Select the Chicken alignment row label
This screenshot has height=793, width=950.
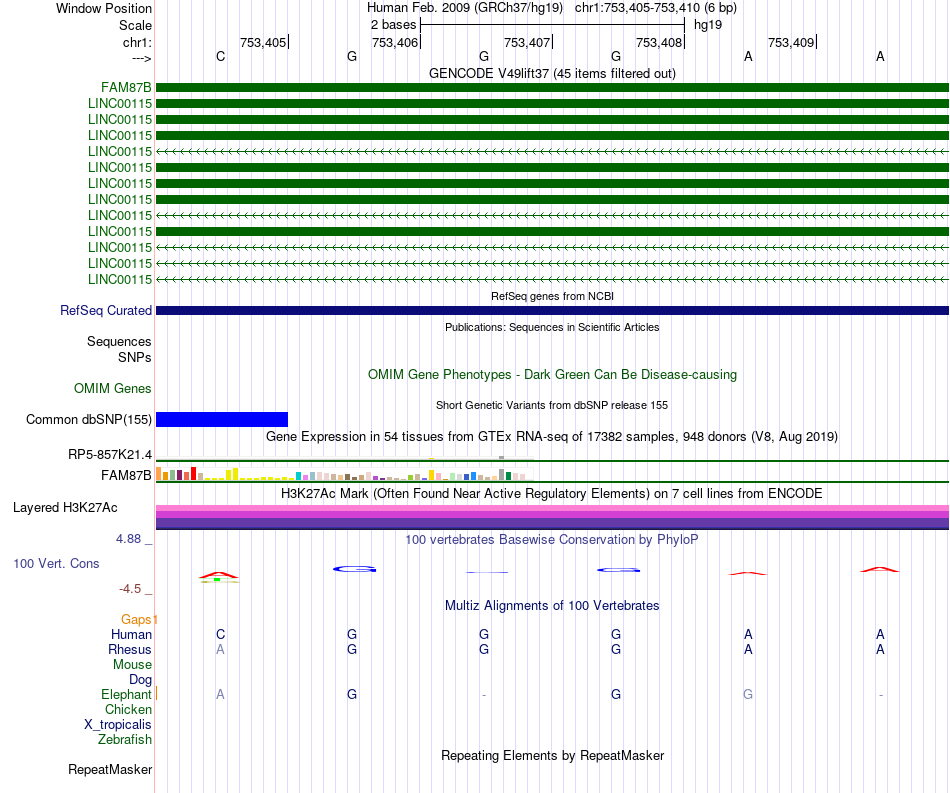(128, 709)
